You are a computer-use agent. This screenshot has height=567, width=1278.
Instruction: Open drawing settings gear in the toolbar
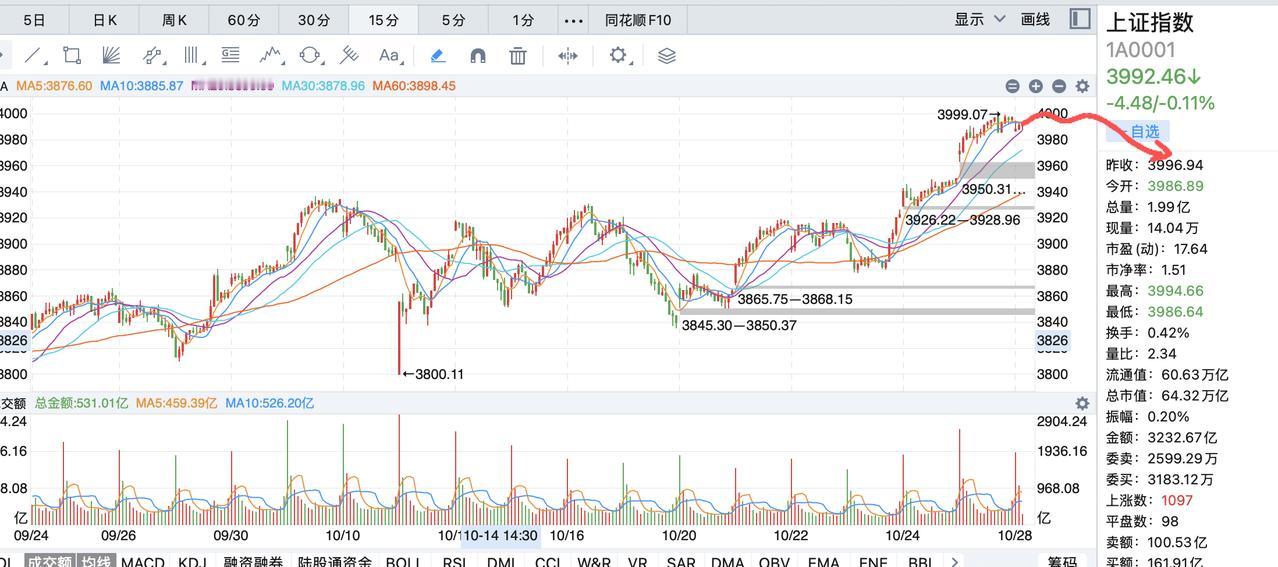[x=618, y=55]
